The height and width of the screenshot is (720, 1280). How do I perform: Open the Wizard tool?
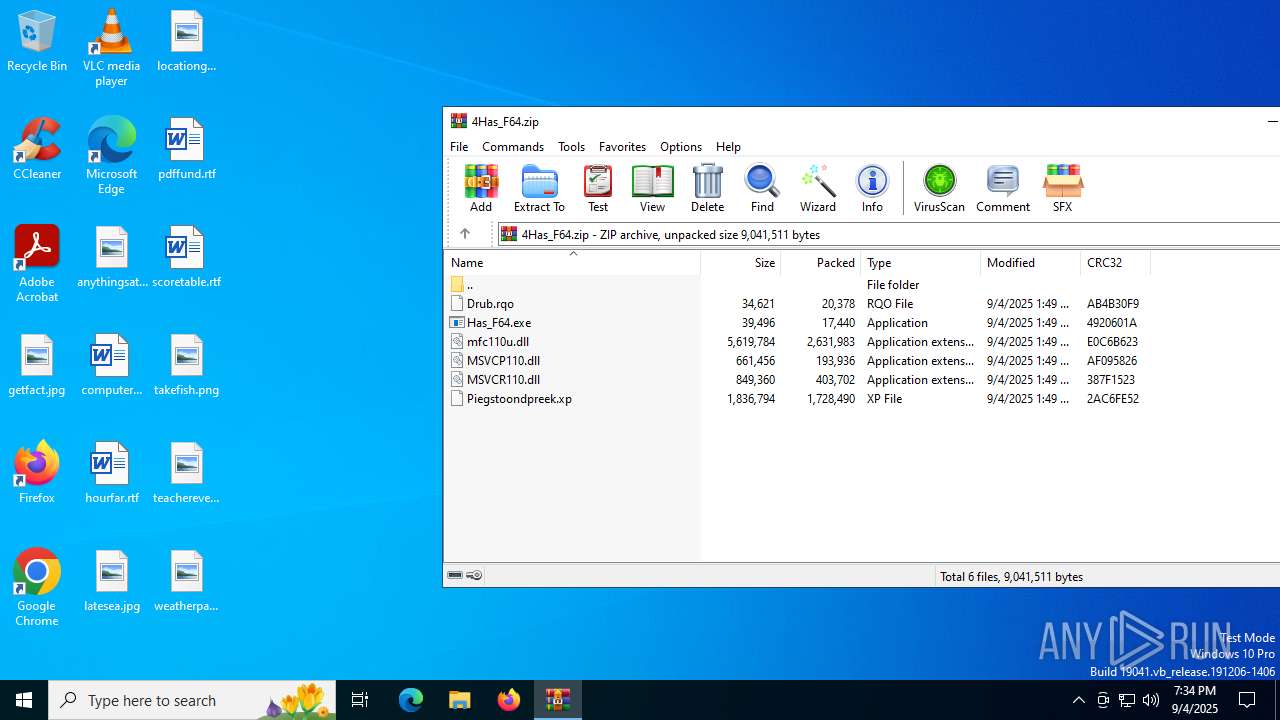point(817,188)
